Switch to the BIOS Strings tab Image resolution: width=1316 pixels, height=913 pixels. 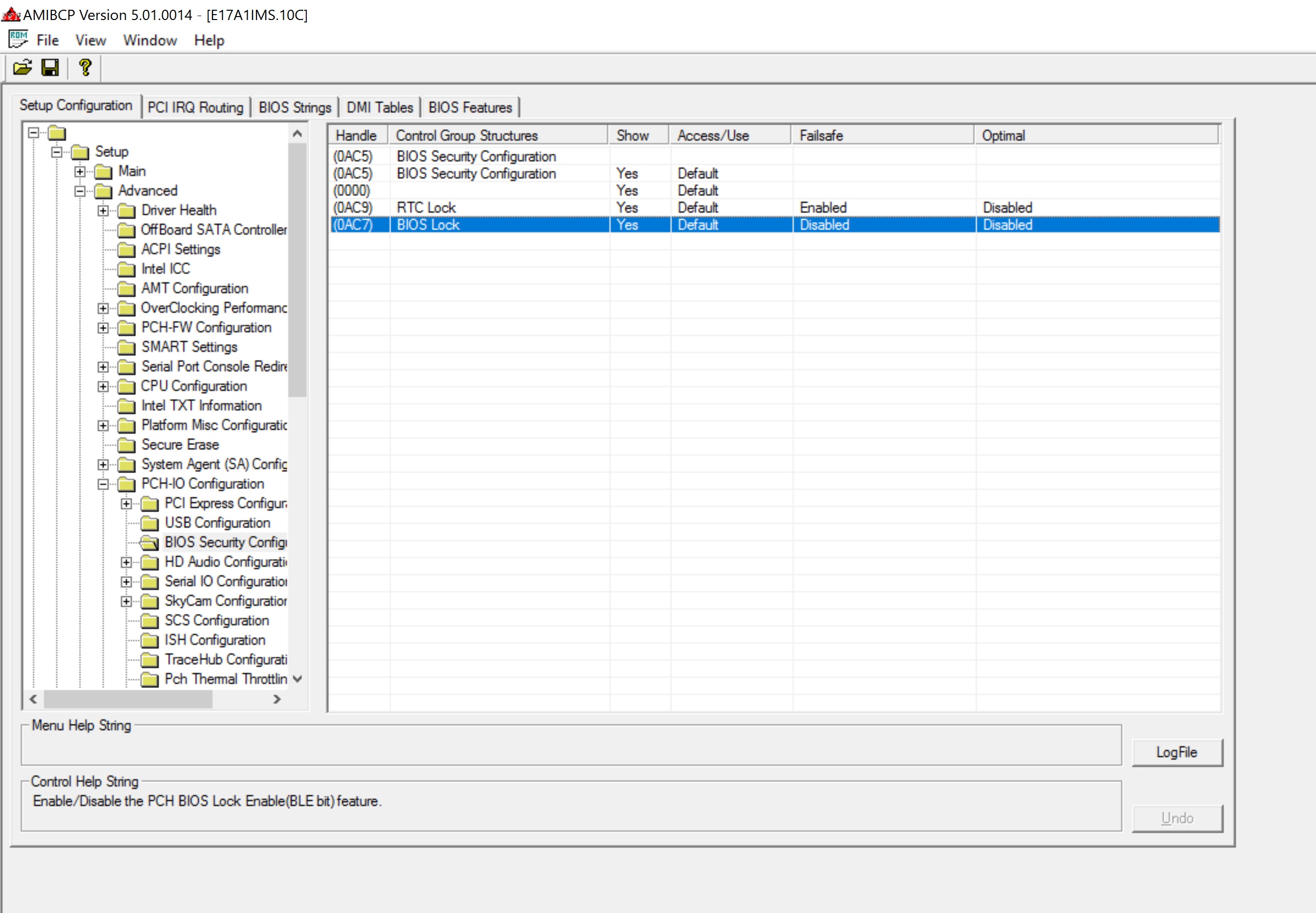(x=295, y=107)
